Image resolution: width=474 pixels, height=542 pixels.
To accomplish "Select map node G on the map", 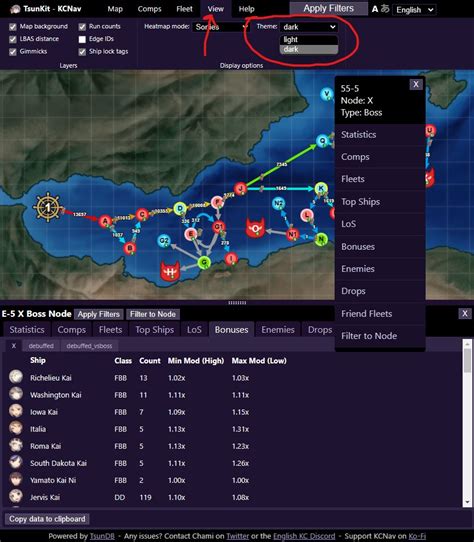I will [204, 262].
